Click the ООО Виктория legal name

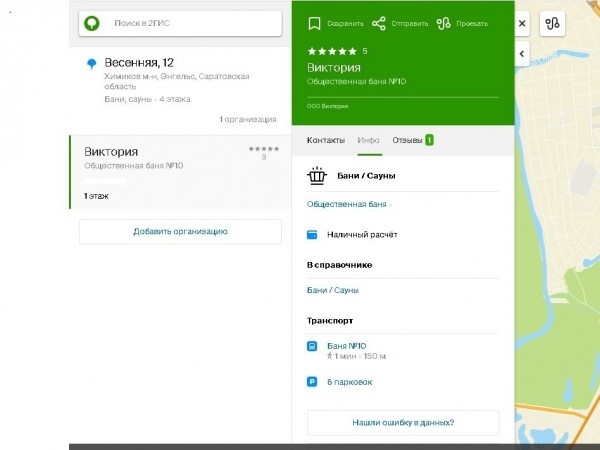tap(327, 106)
